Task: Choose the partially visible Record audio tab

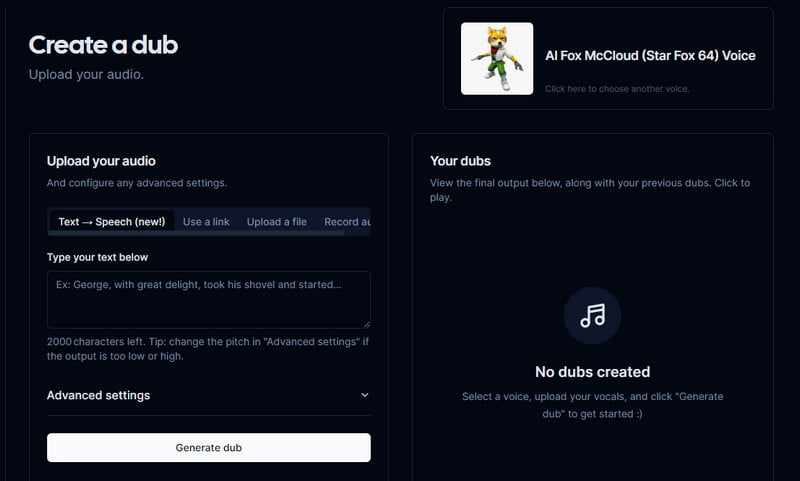Action: (346, 221)
